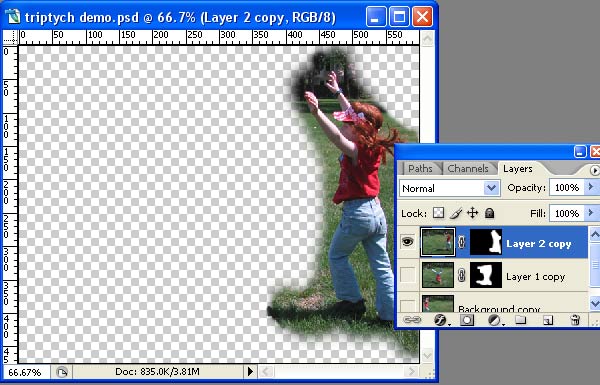Show the Background copy layer visibility
The height and width of the screenshot is (385, 600).
tap(408, 306)
